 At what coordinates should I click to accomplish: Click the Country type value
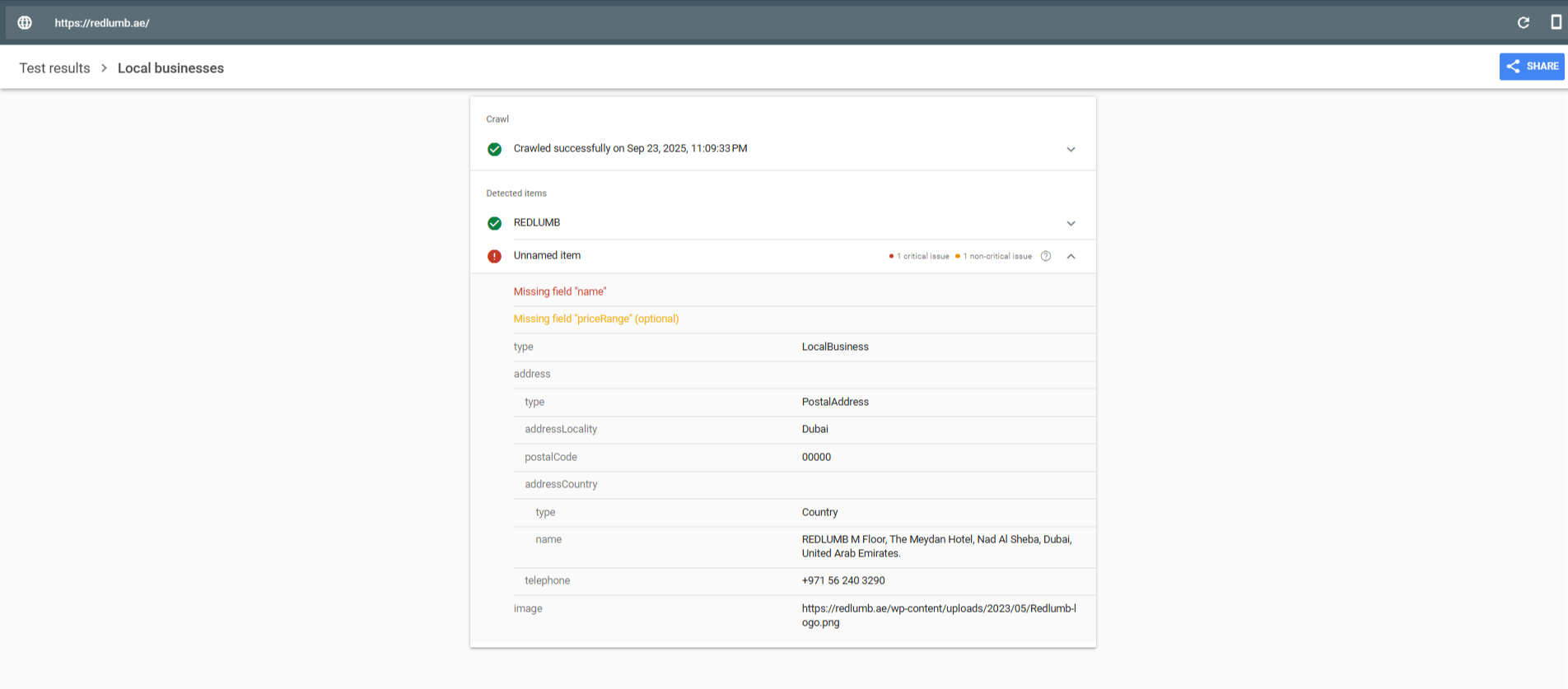point(819,512)
